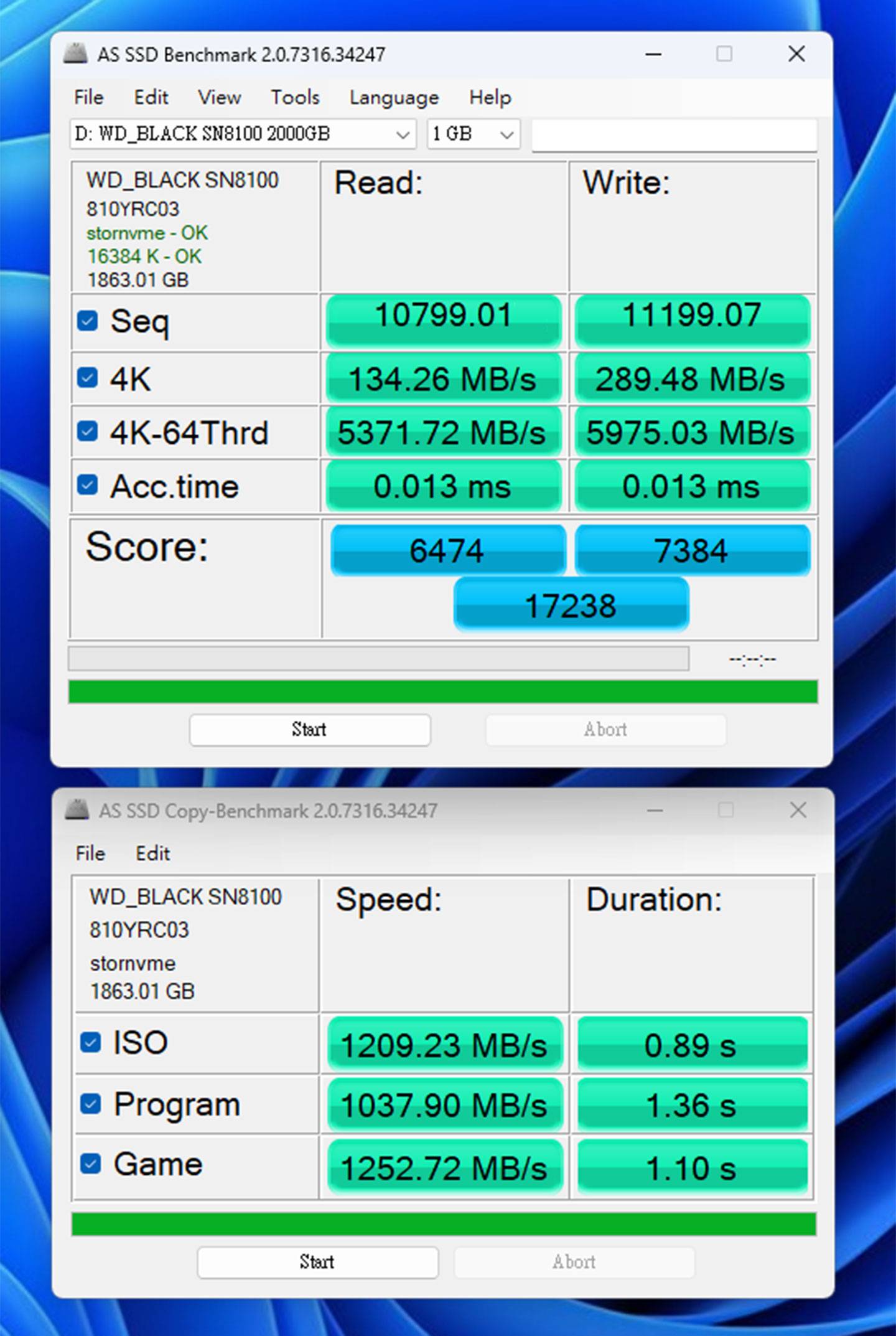Screen dimensions: 896x1336
Task: Click the Game speed 1252.72 MB/s
Action: pos(445,1165)
